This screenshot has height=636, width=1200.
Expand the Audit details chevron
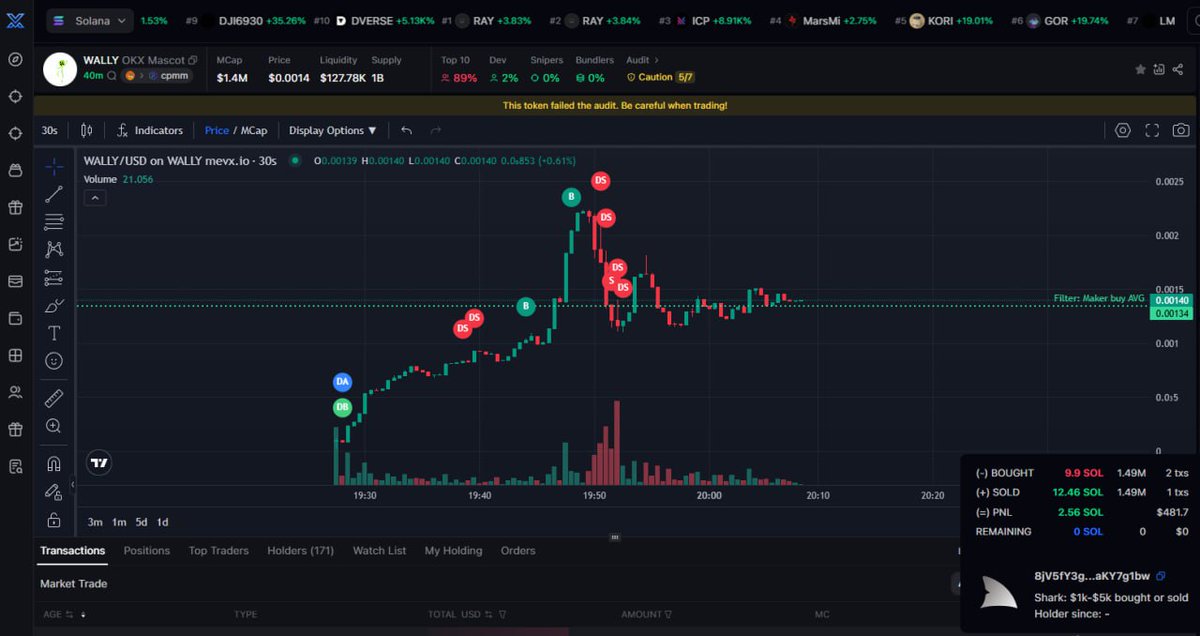657,60
